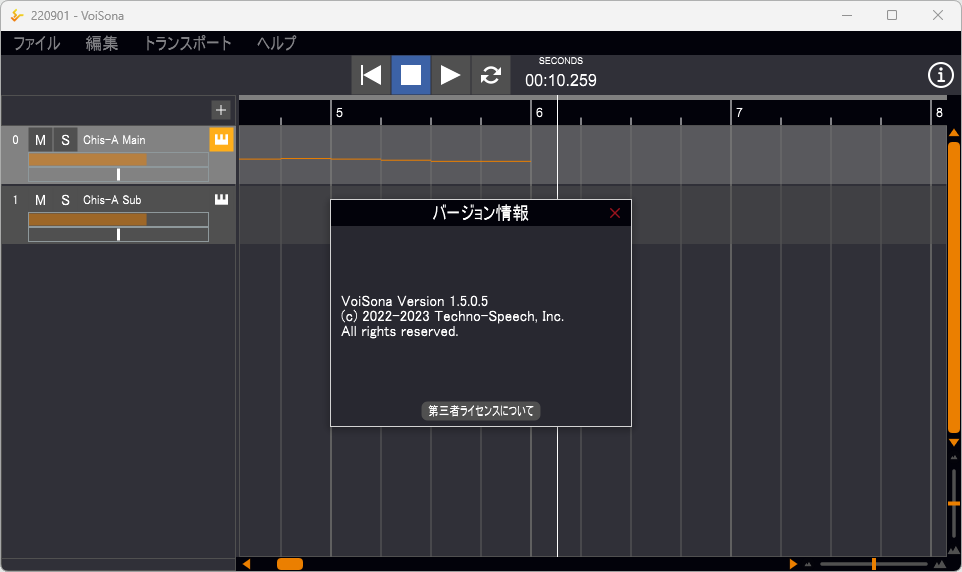The image size is (962, 572).
Task: Toggle loop playback icon
Action: pyautogui.click(x=490, y=75)
